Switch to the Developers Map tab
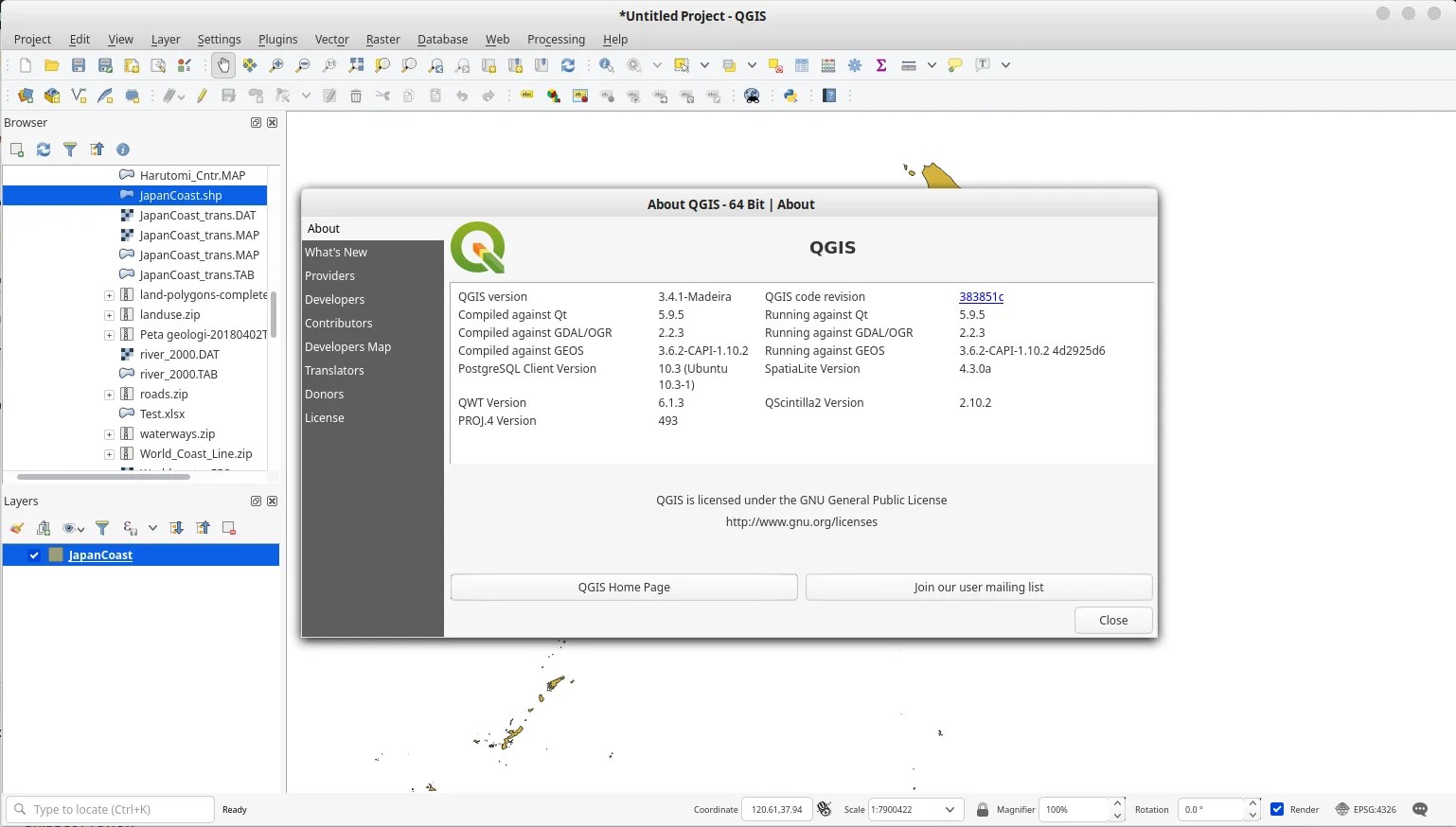Image resolution: width=1456 pixels, height=827 pixels. [372, 347]
